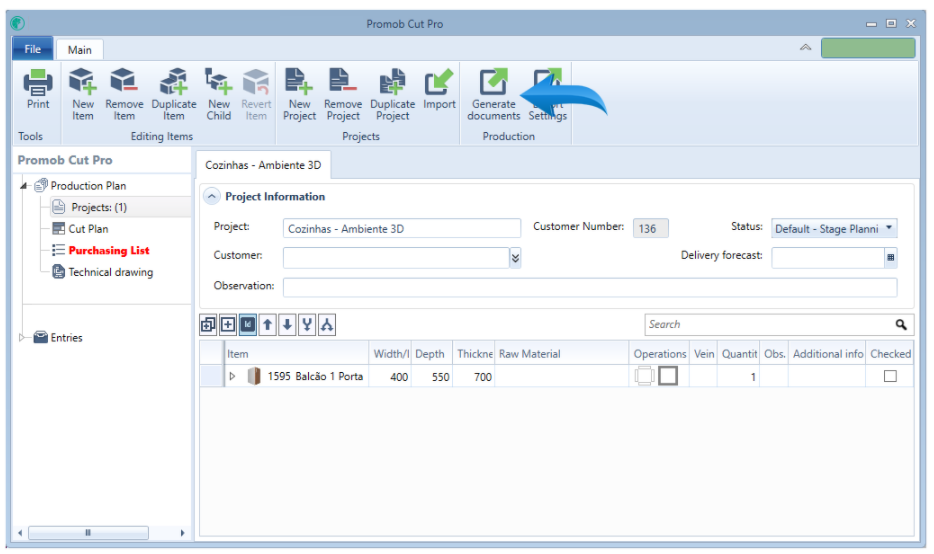Click Remove Project icon
This screenshot has height=554, width=934.
coord(343,81)
